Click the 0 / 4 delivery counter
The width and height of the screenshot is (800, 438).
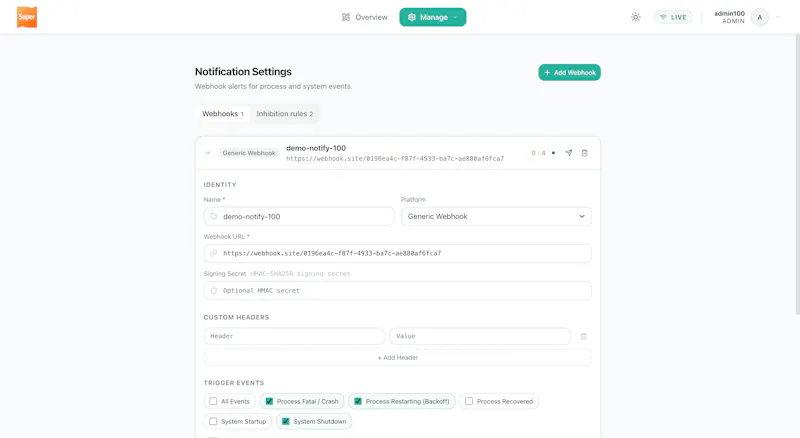click(538, 153)
